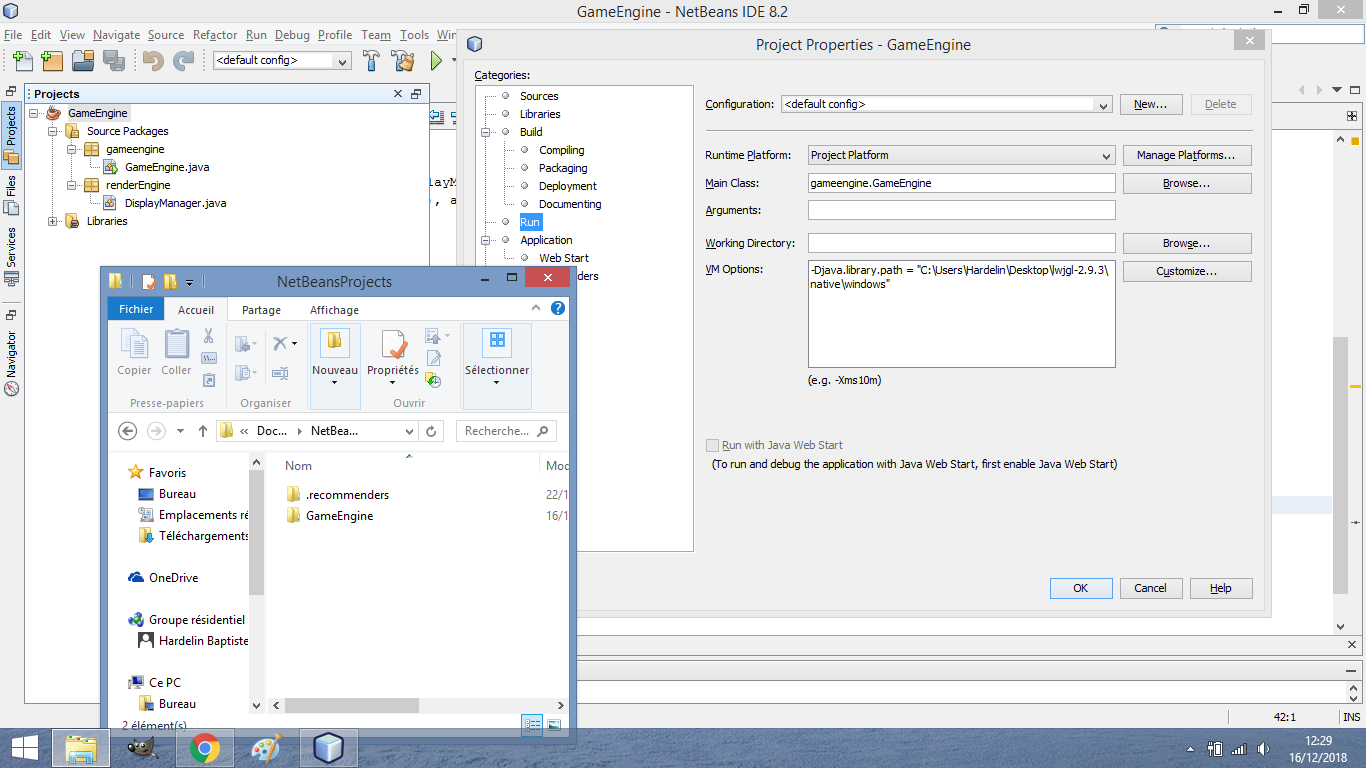Collapse the Explorer ribbon with chevron
This screenshot has height=768, width=1366.
536,309
